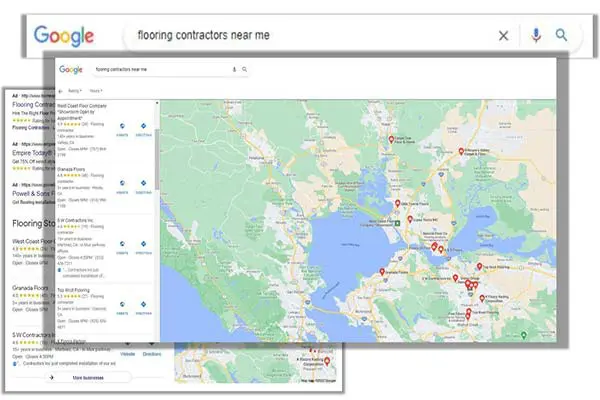Click the Granada Floors red pin on the map
600x400 pixels.
tap(382, 271)
